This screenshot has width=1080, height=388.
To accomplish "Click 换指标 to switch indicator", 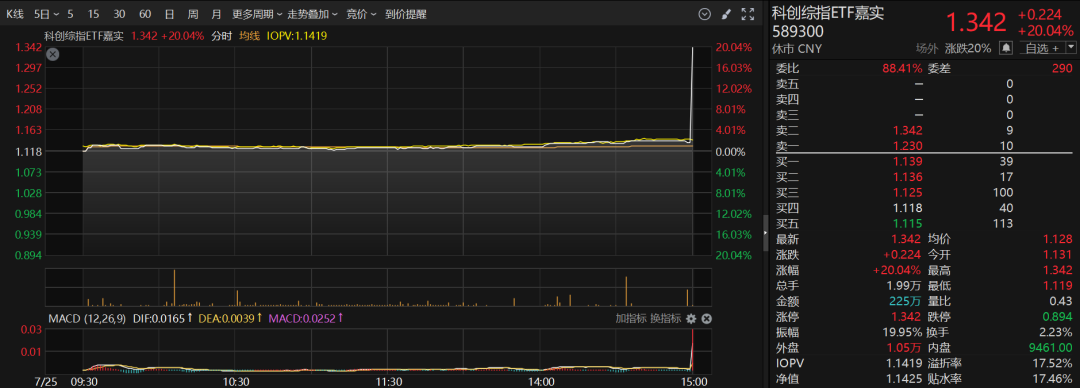I will click(665, 318).
